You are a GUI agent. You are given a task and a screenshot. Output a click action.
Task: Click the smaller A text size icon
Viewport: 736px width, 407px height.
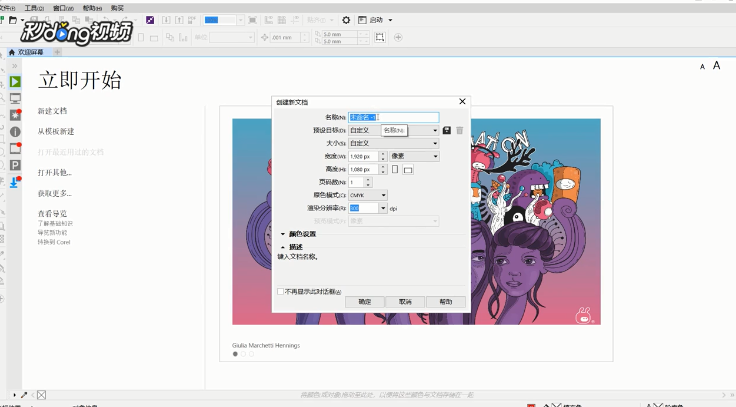(702, 67)
